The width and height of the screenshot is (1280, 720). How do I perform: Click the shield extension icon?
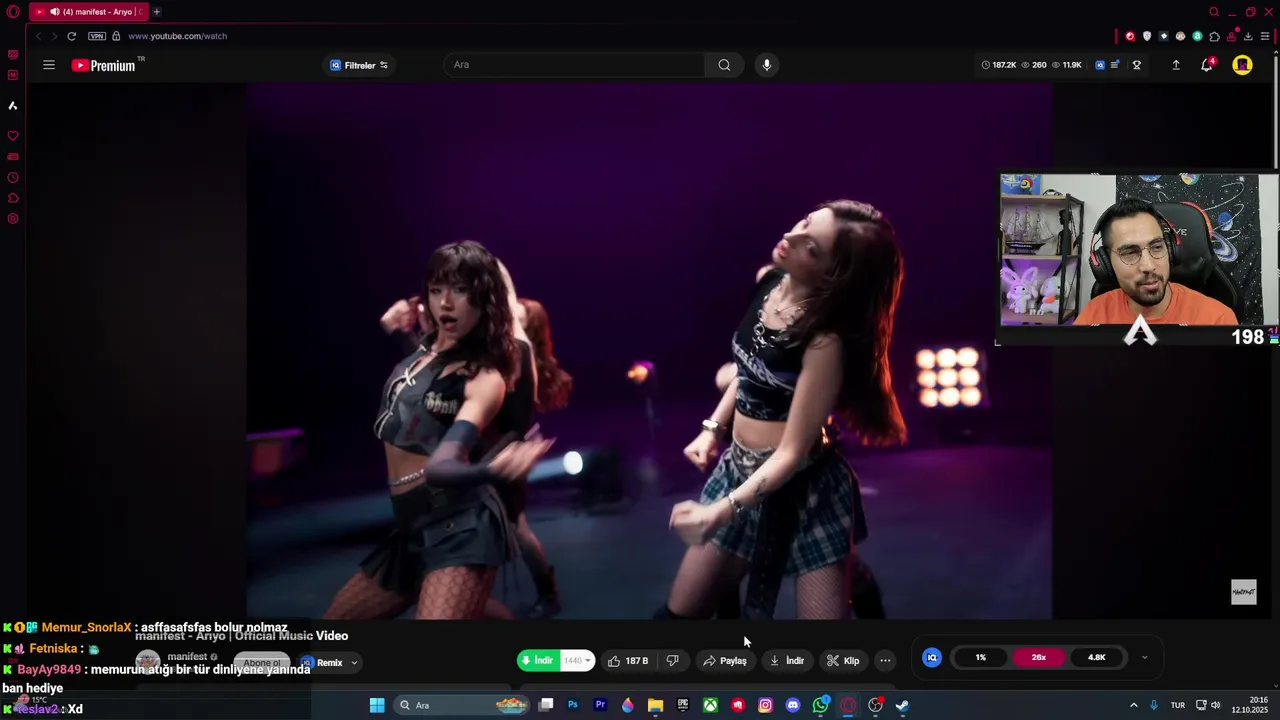(1147, 36)
